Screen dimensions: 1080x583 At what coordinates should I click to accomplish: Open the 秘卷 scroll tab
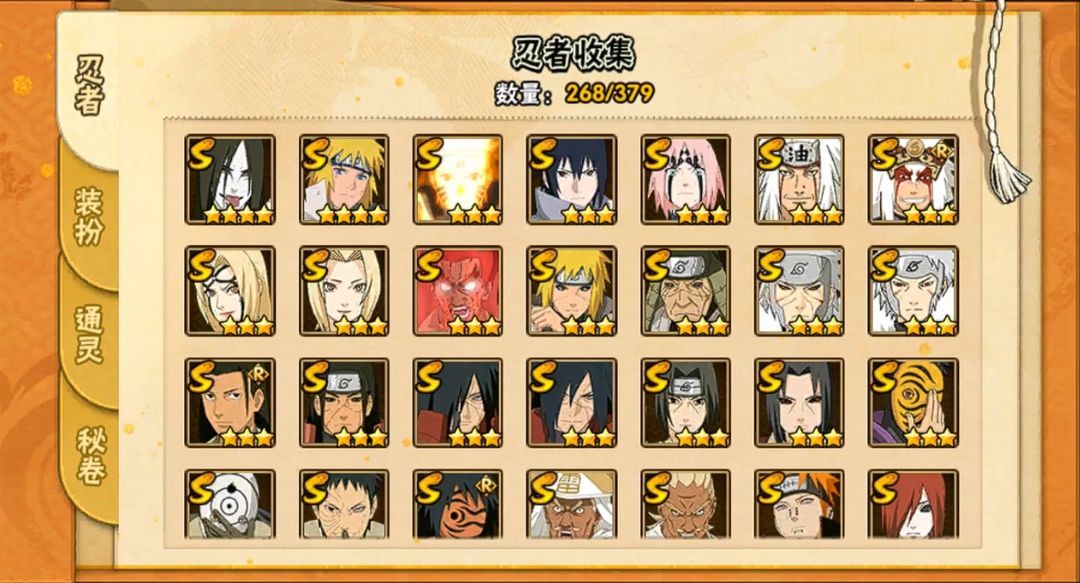[x=90, y=456]
